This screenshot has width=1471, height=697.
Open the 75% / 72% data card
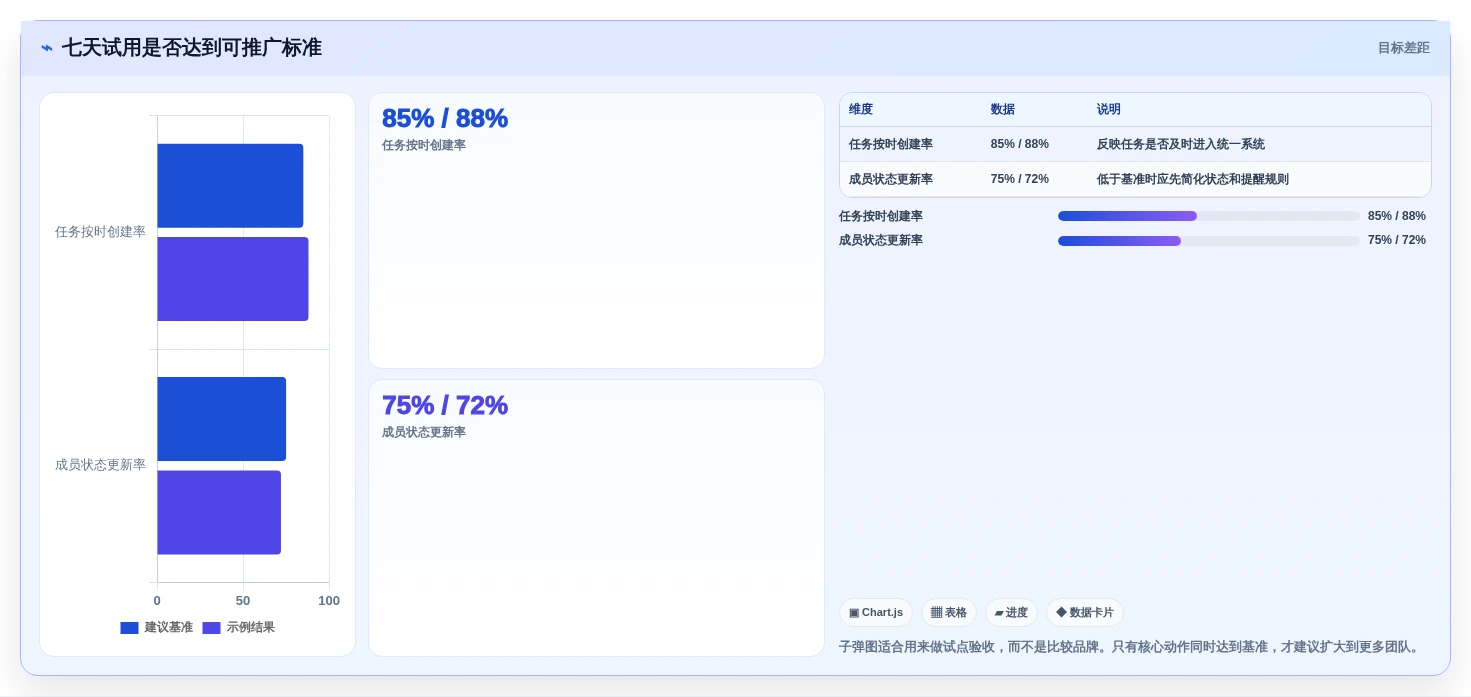(597, 518)
